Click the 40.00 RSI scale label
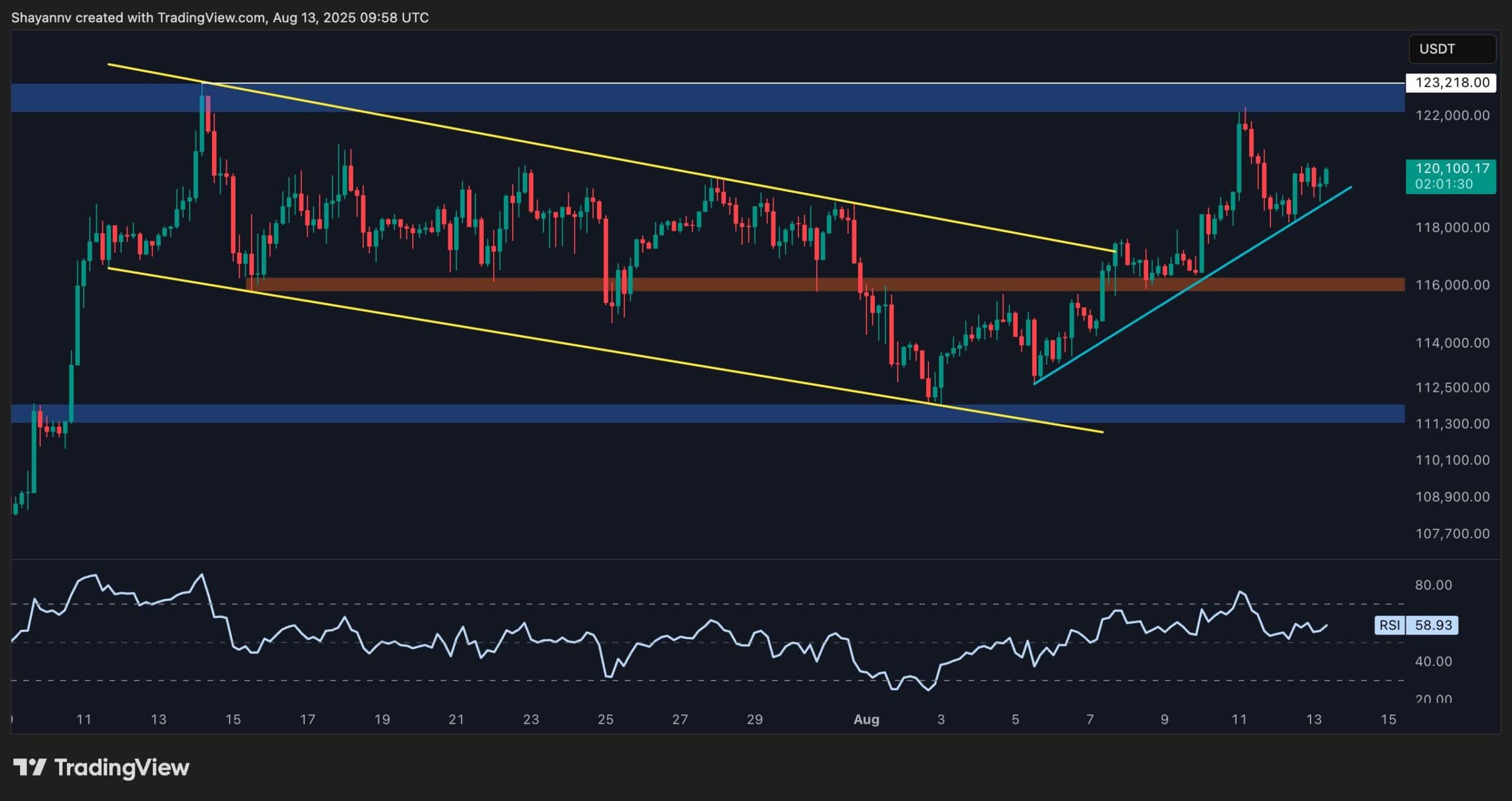This screenshot has width=1512, height=801. coord(1433,661)
